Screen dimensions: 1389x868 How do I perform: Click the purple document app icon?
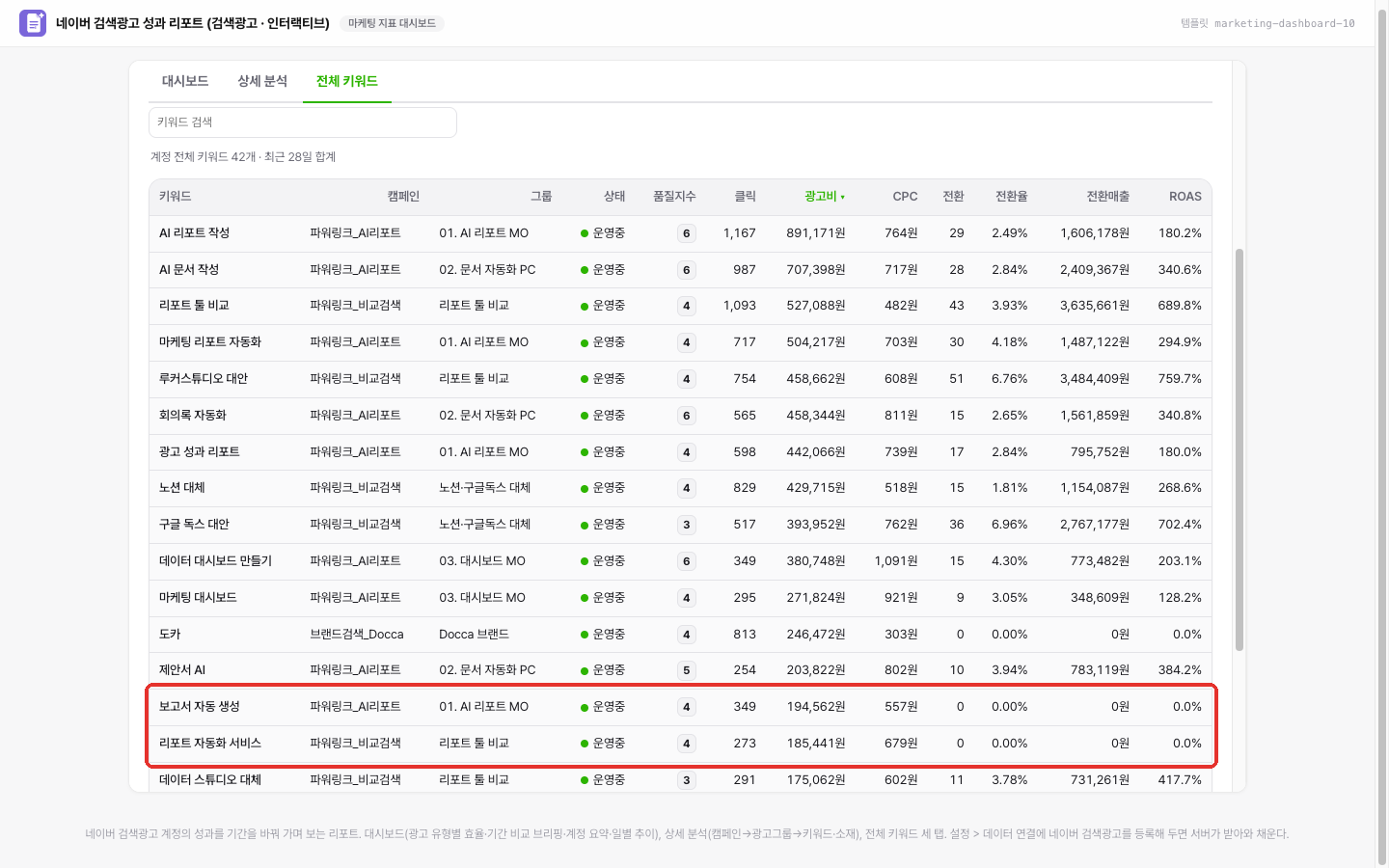point(33,23)
